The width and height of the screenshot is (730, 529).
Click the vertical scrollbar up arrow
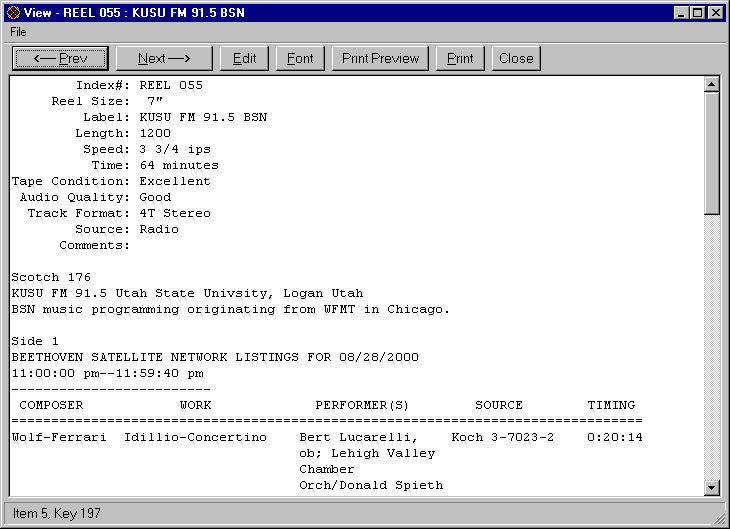pos(711,84)
